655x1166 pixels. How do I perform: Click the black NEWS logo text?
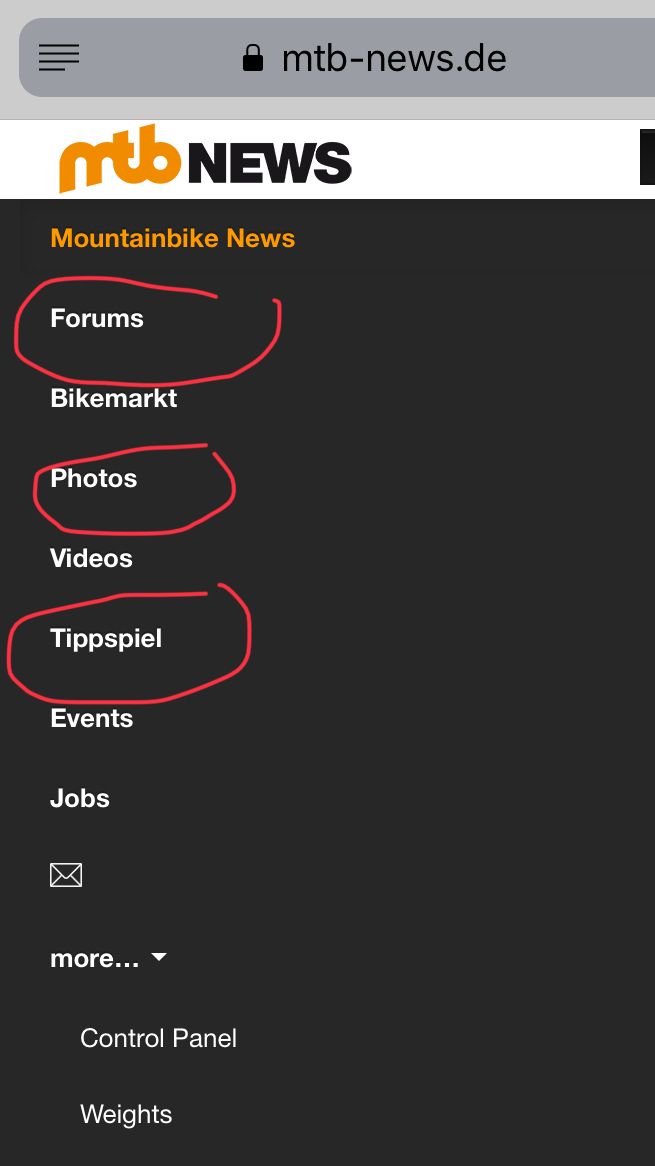[269, 162]
